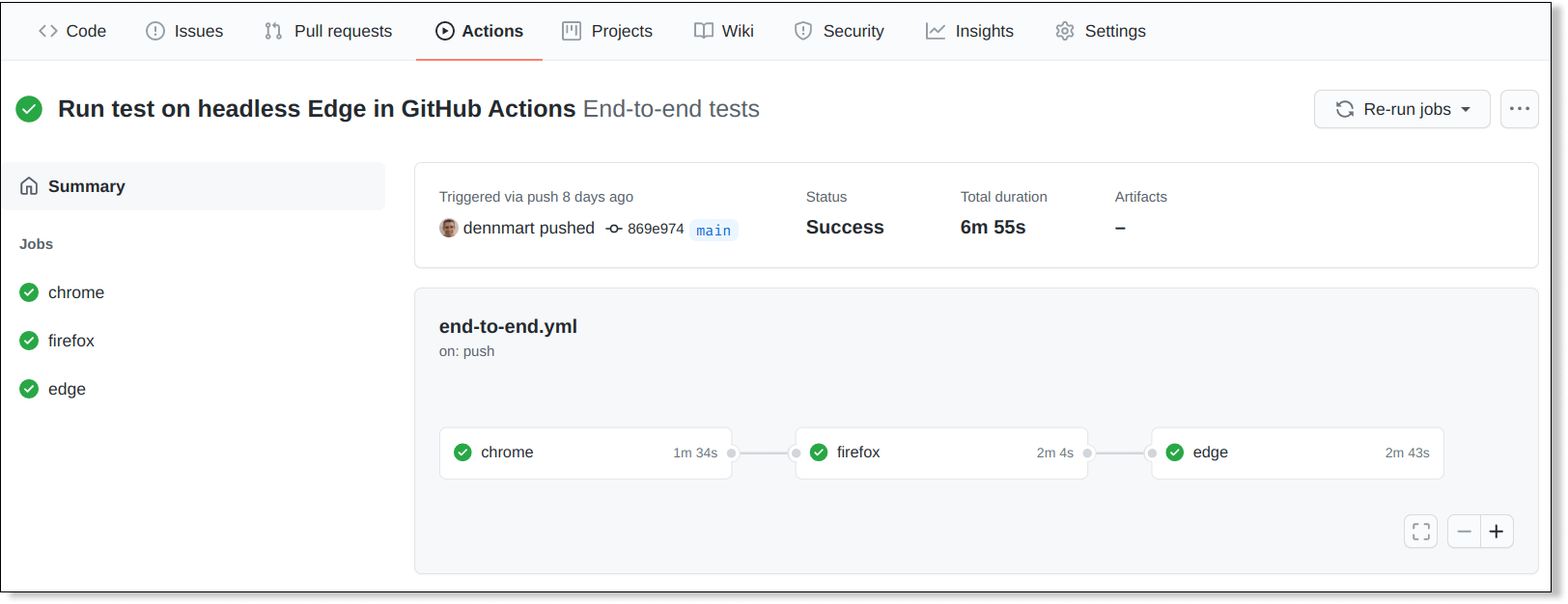The width and height of the screenshot is (1568, 604).
Task: Click dennmart's profile avatar
Action: coord(449,228)
